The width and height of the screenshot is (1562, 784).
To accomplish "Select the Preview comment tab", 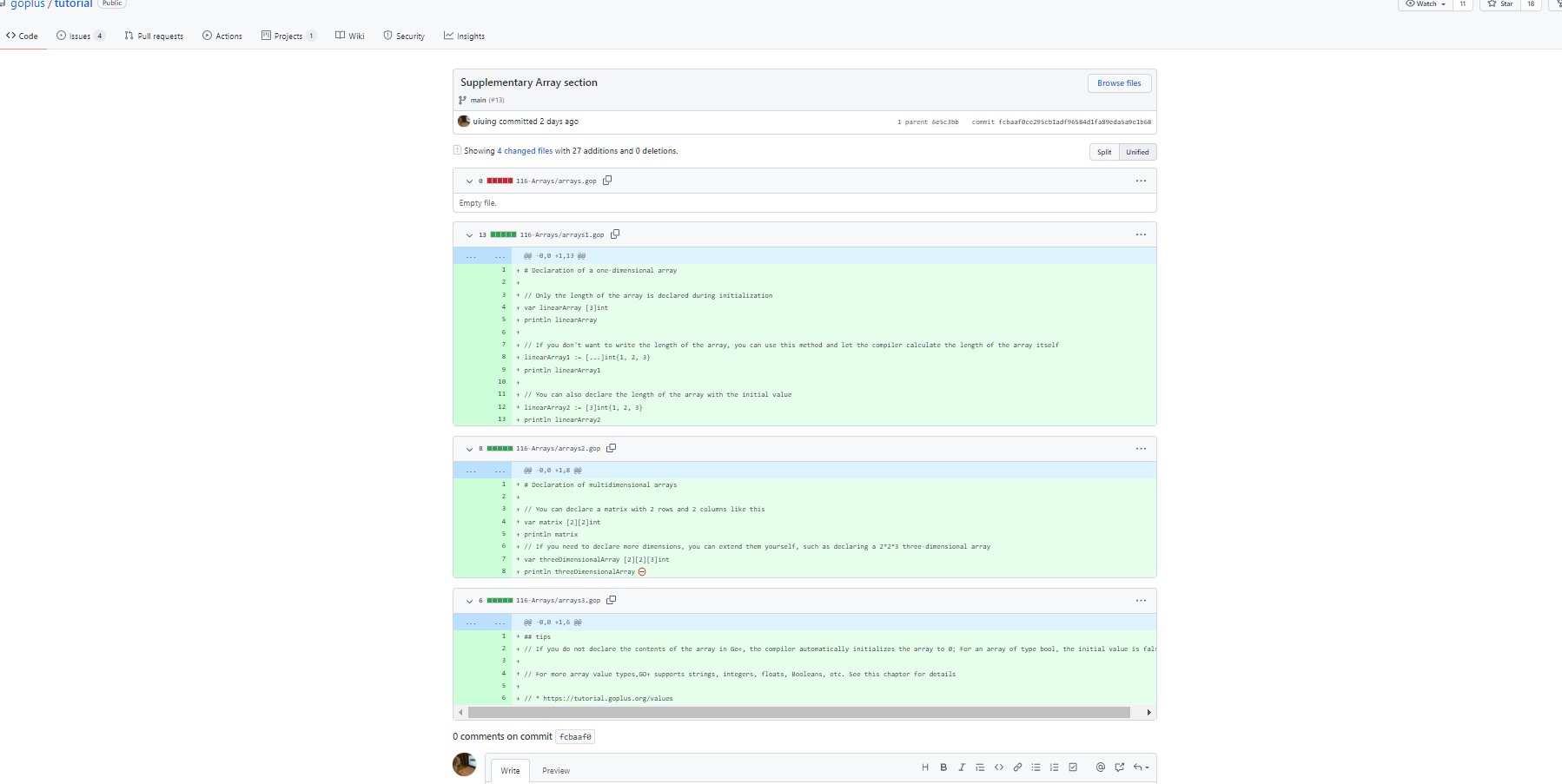I will tap(556, 771).
